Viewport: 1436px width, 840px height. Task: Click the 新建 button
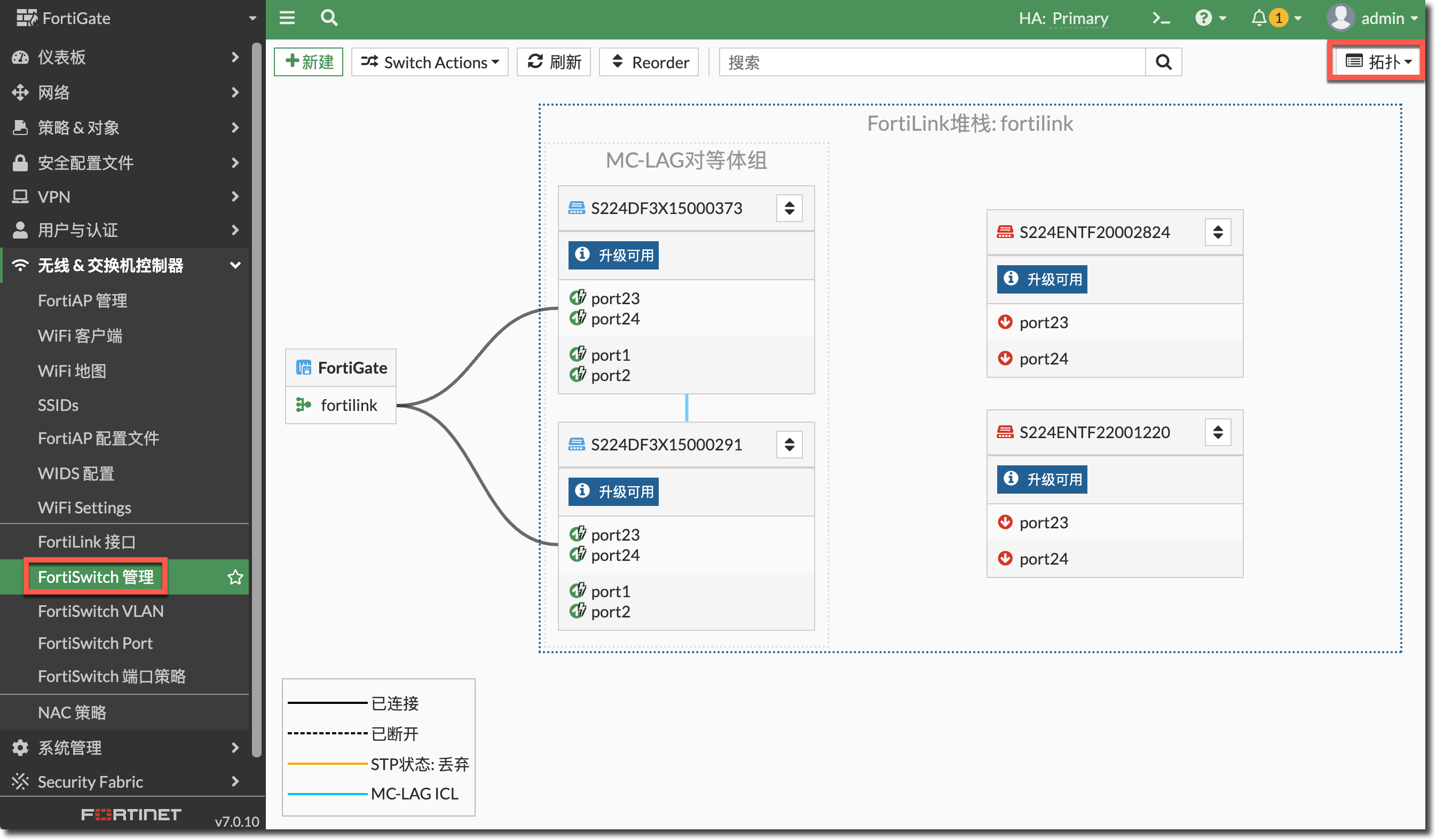[x=309, y=62]
